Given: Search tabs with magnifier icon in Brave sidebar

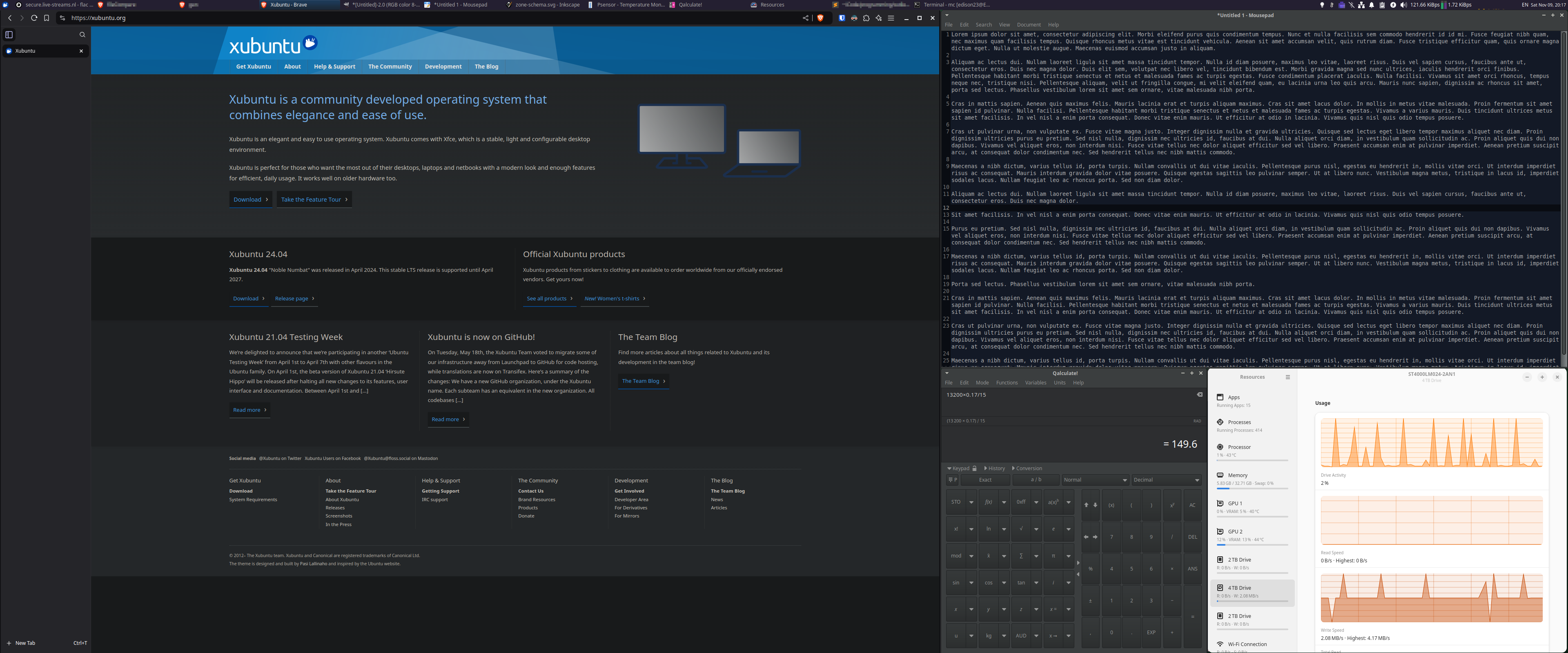Looking at the screenshot, I should pyautogui.click(x=82, y=35).
